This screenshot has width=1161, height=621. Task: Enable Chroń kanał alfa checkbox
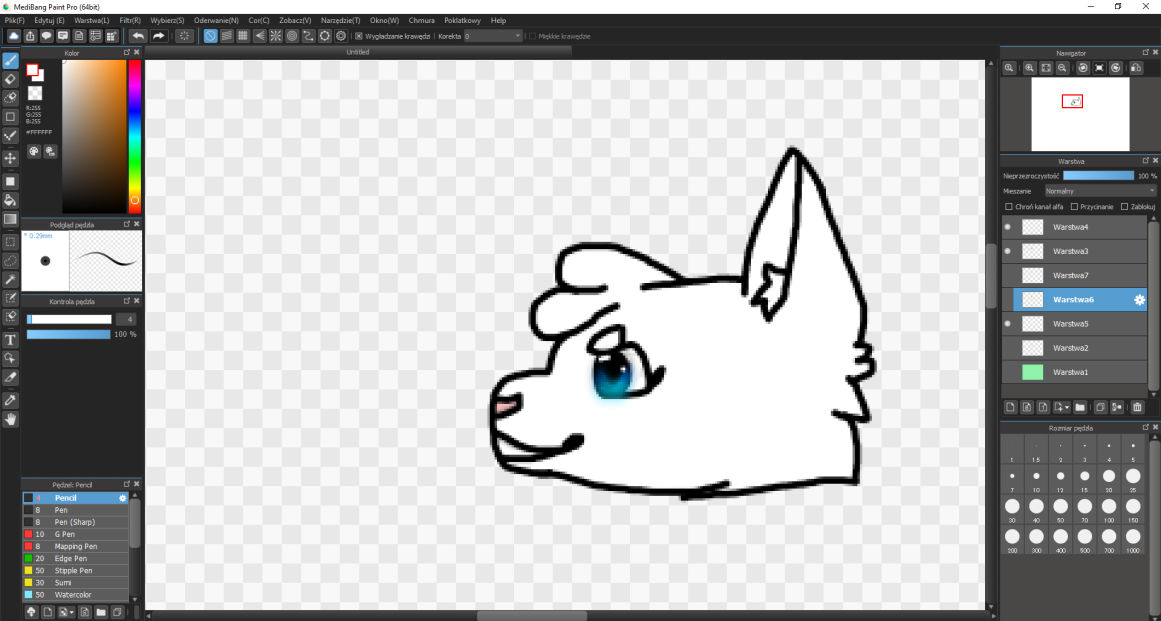pos(1008,207)
